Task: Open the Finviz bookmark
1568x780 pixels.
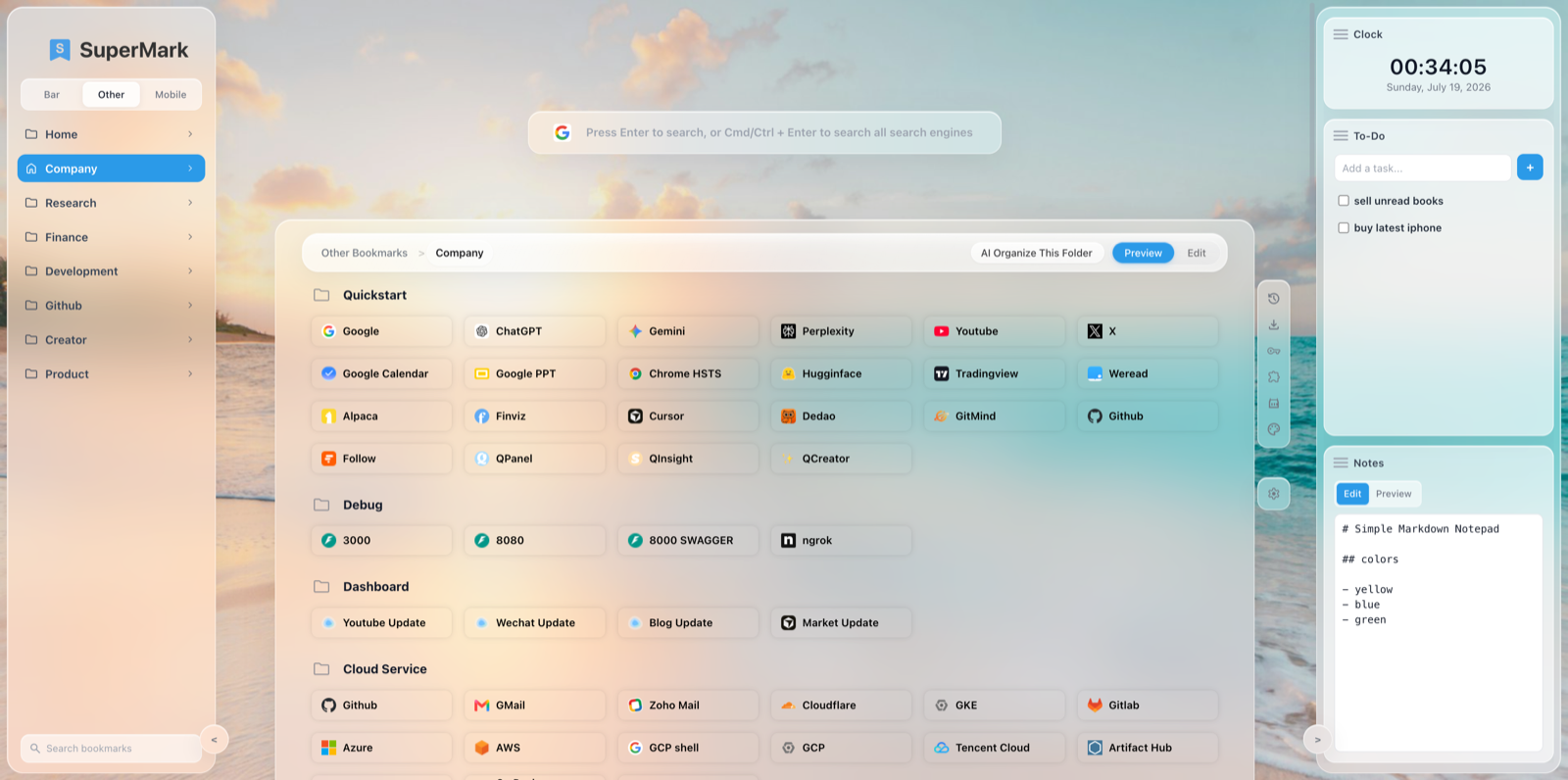Action: pos(535,415)
